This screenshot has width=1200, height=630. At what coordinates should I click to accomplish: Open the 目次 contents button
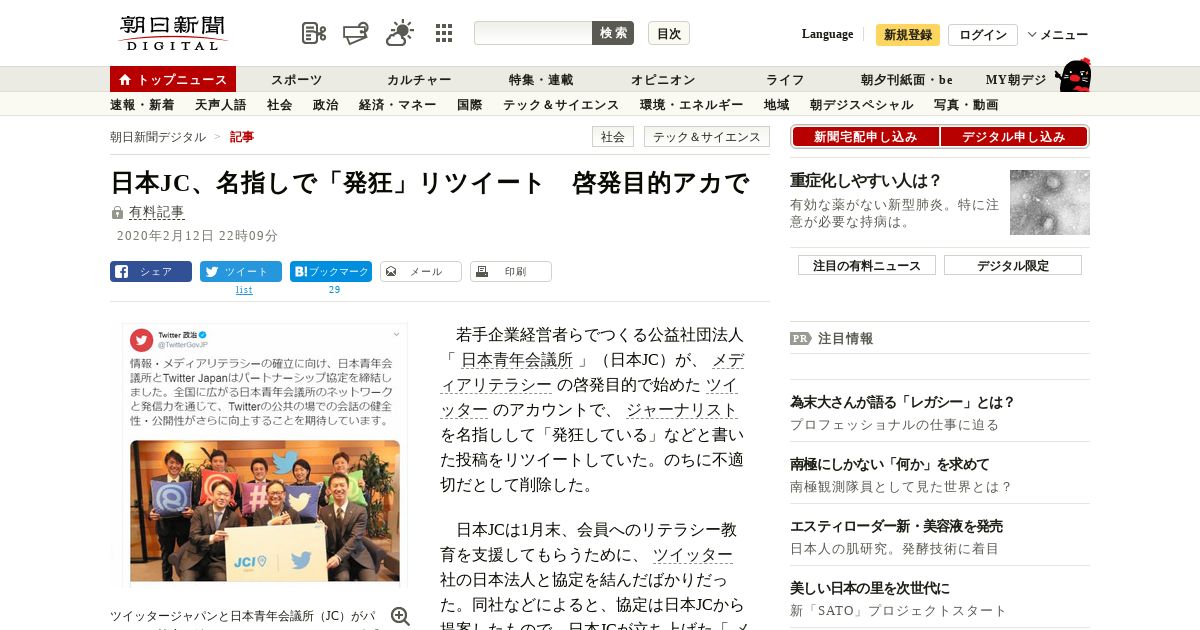669,33
